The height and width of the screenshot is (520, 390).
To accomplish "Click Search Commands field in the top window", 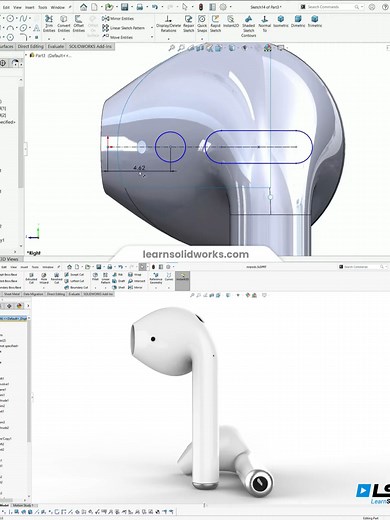I will [x=332, y=7].
